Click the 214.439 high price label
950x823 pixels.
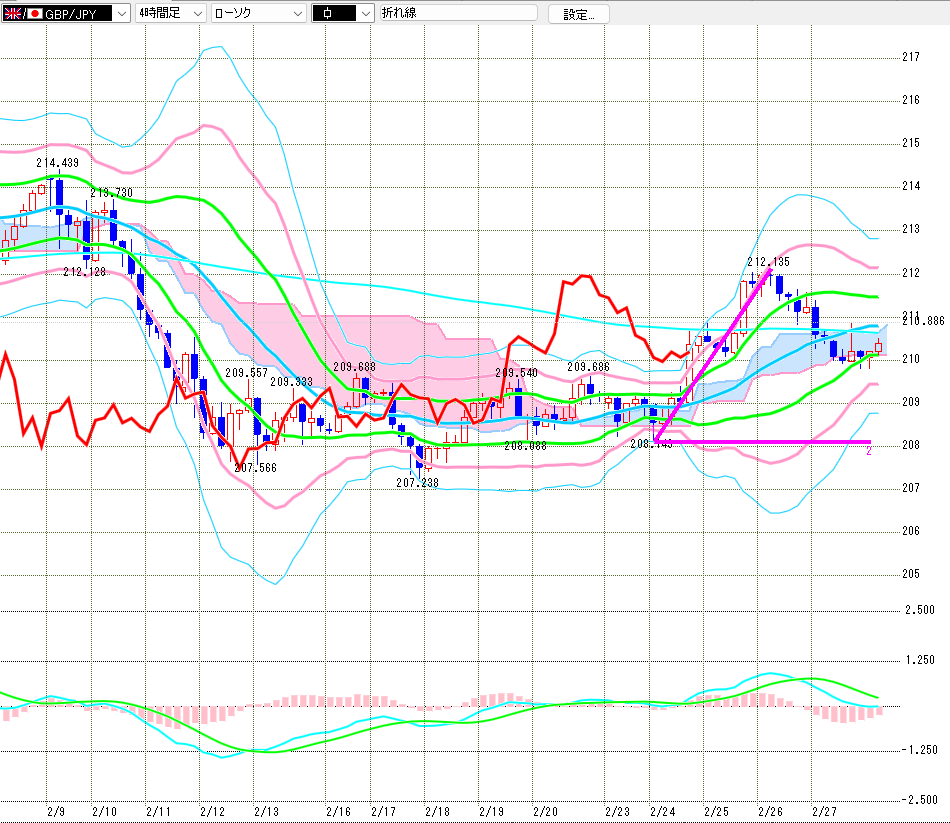tap(57, 162)
